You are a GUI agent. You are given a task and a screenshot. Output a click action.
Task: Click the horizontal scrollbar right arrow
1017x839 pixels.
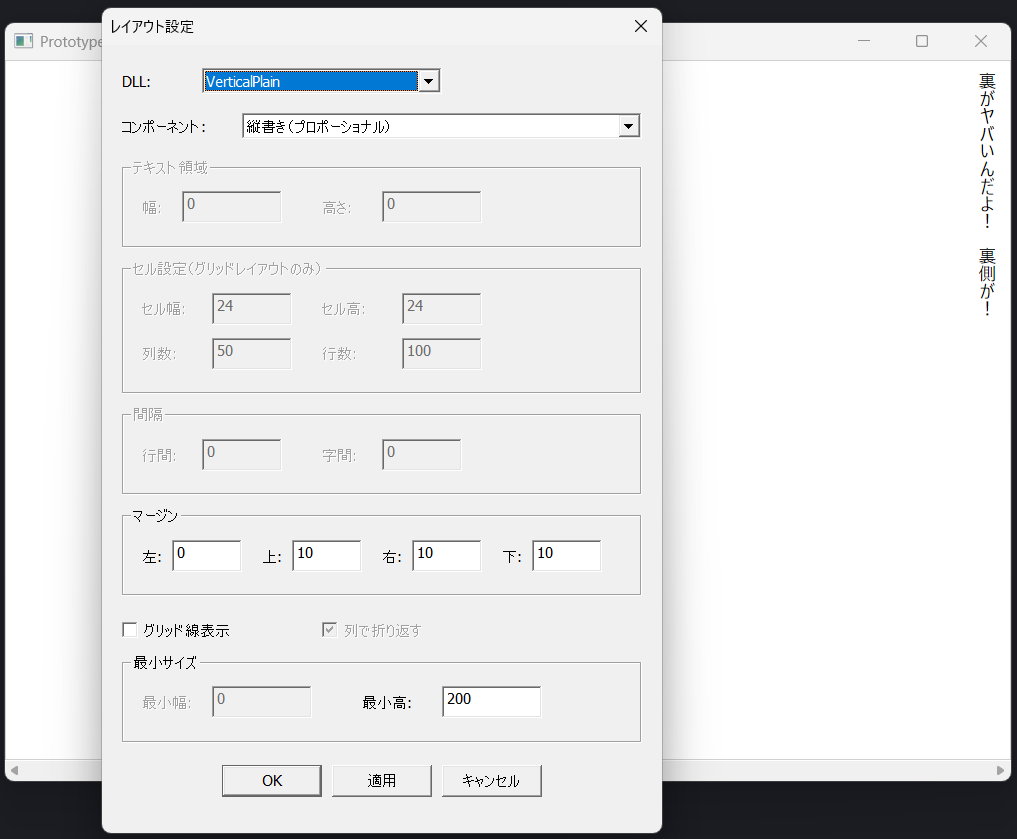tap(1002, 771)
